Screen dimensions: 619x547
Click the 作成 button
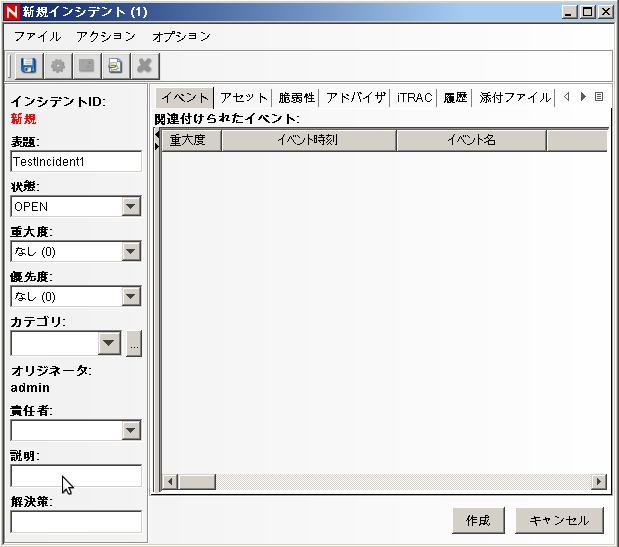coord(478,520)
